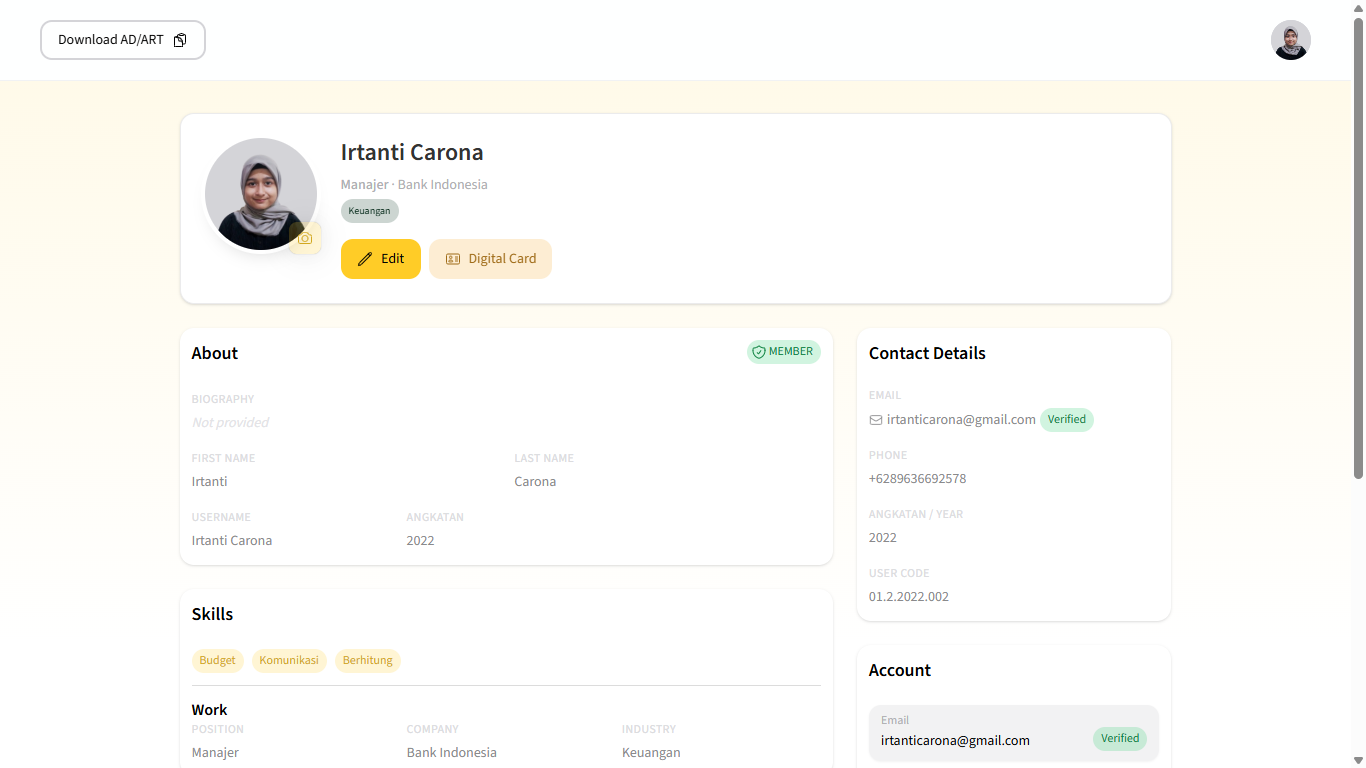This screenshot has width=1366, height=768.
Task: Click the Verified badge in Account section
Action: 1119,739
